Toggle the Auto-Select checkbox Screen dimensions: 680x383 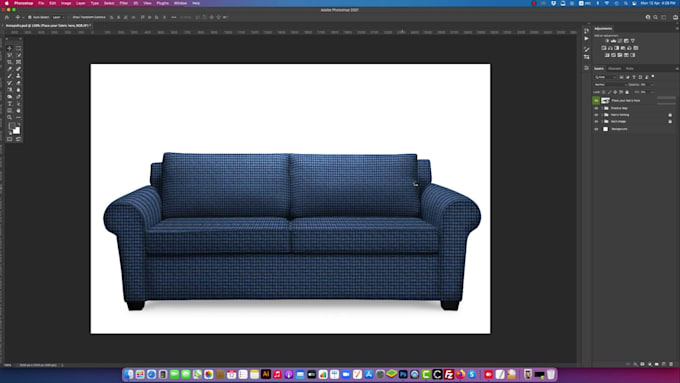click(29, 17)
